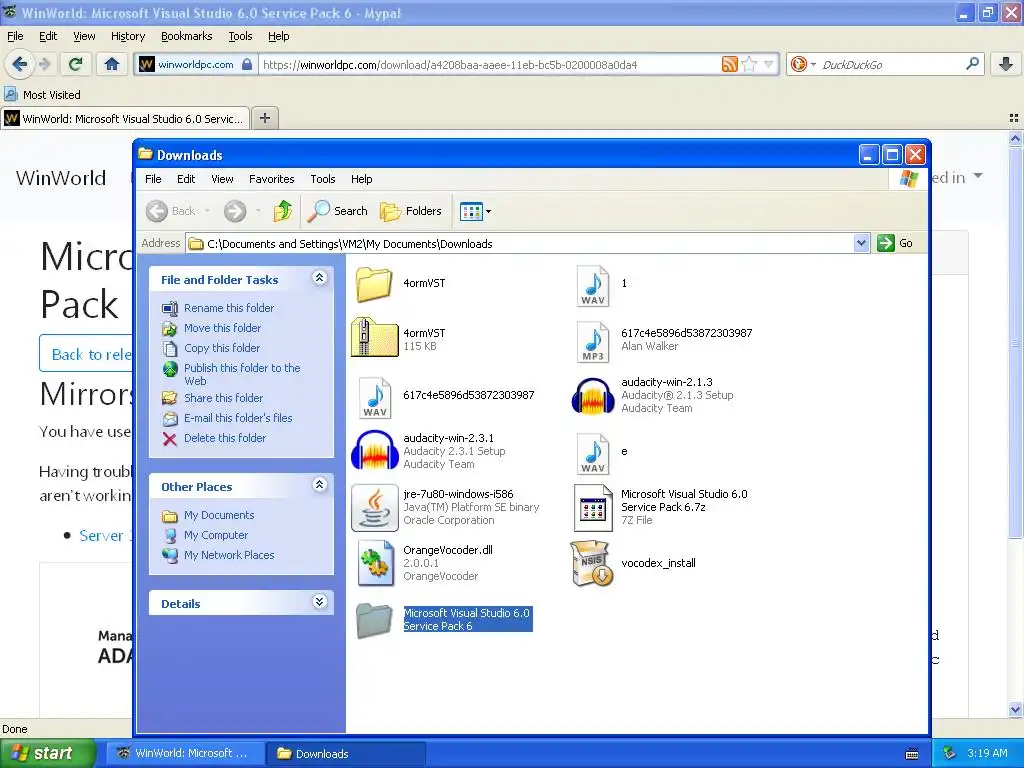Switch to WinWorld Mypal taskbar button

click(185, 754)
